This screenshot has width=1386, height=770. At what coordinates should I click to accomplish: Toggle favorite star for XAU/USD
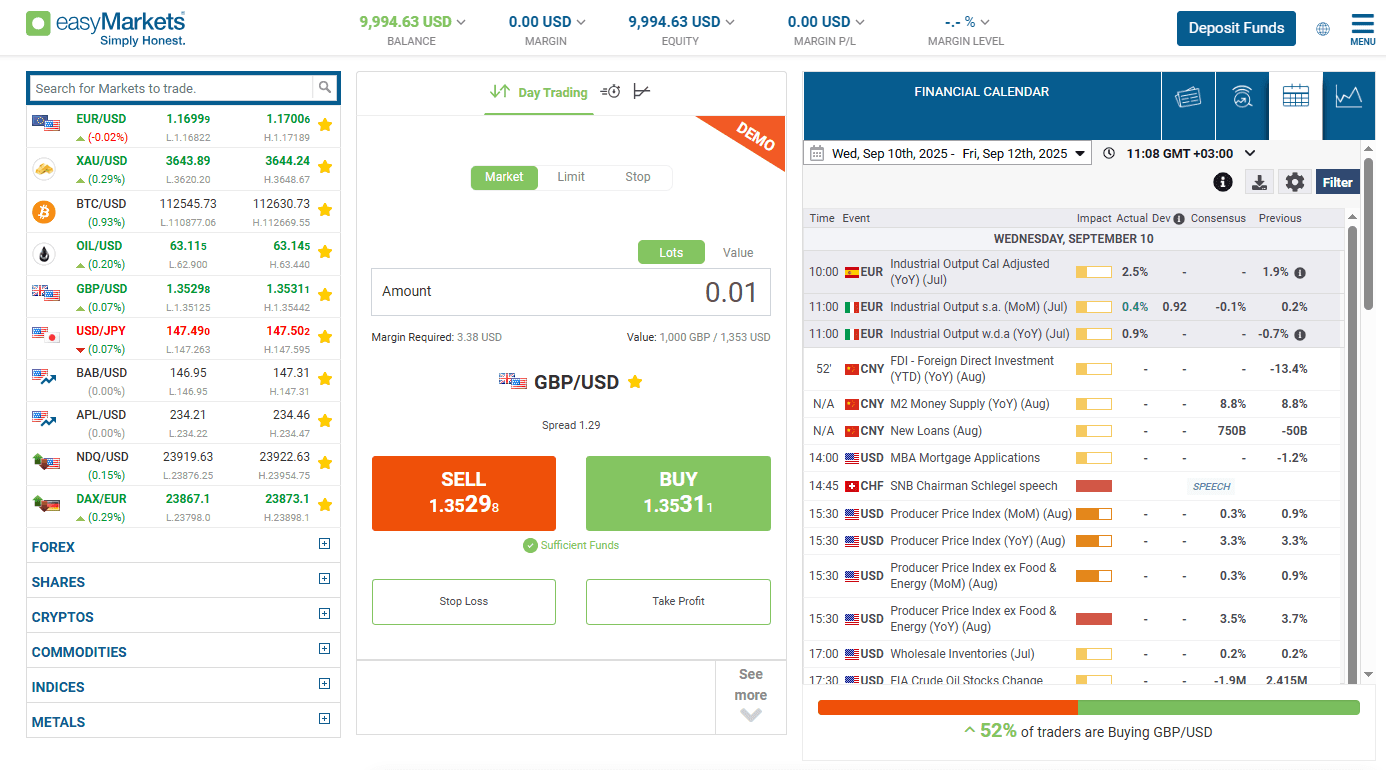(325, 167)
